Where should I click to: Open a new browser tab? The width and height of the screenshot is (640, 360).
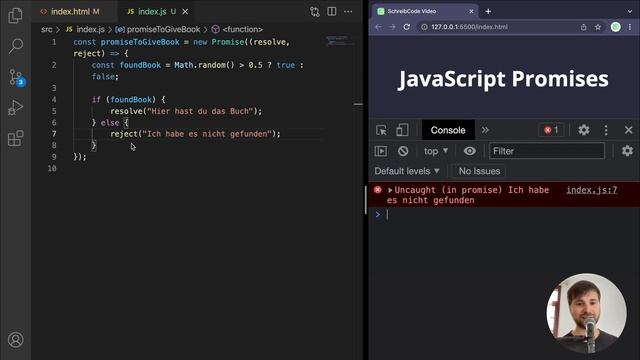[x=488, y=11]
